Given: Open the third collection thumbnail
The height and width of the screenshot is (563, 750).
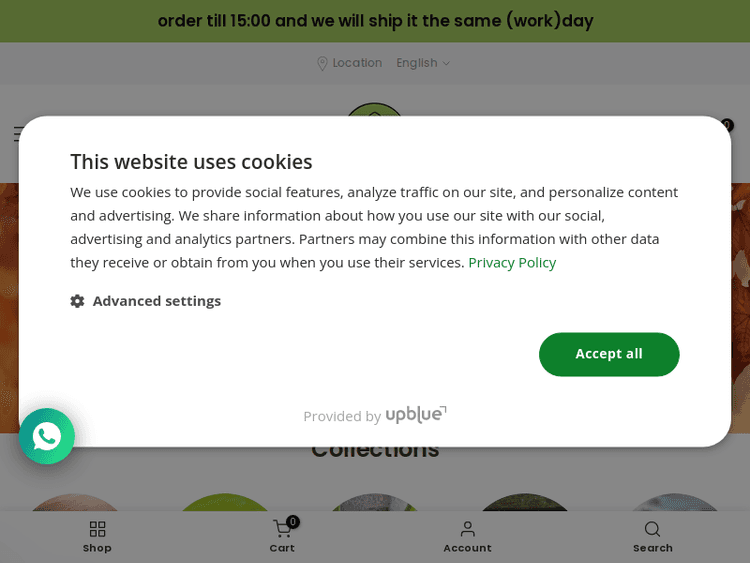Looking at the screenshot, I should (x=375, y=502).
